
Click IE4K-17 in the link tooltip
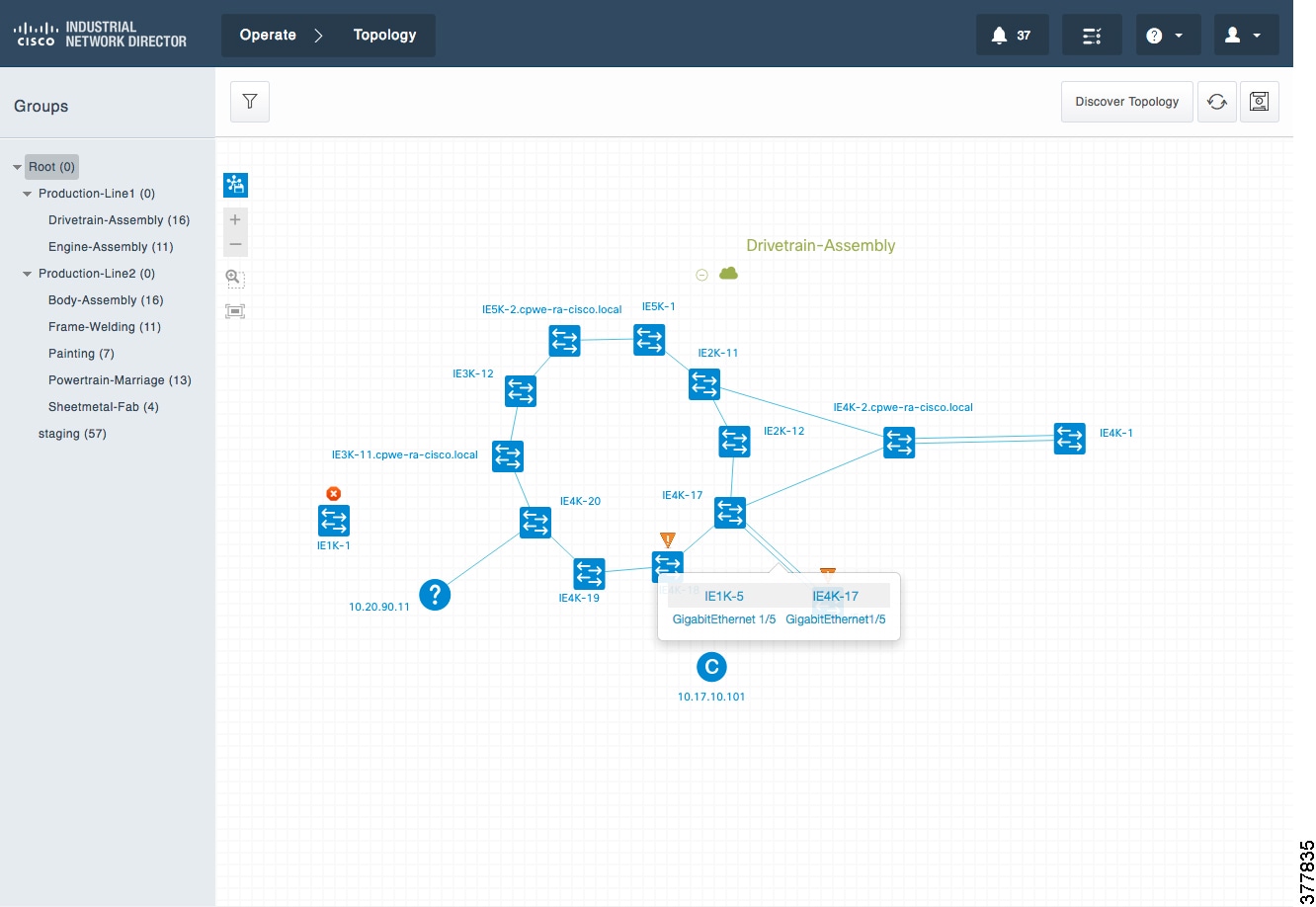tap(836, 596)
